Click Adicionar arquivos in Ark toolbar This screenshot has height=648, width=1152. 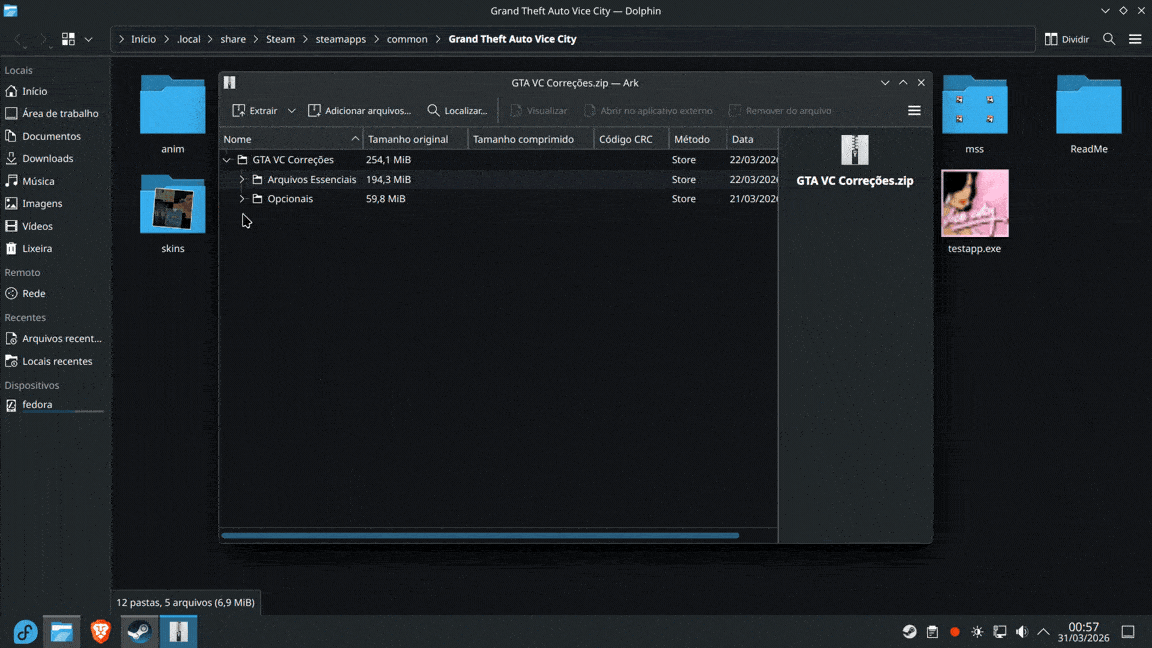pos(359,110)
